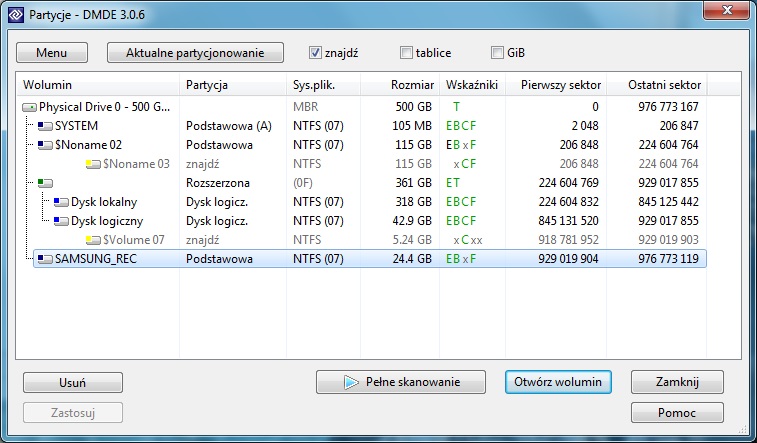
Task: Click 'Rozszerzona' partition type cell
Action: point(218,183)
